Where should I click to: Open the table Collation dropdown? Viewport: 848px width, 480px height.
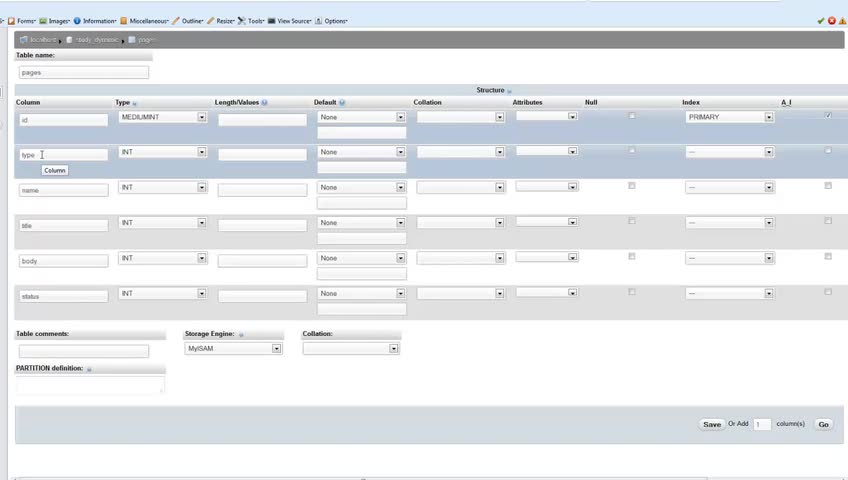351,349
